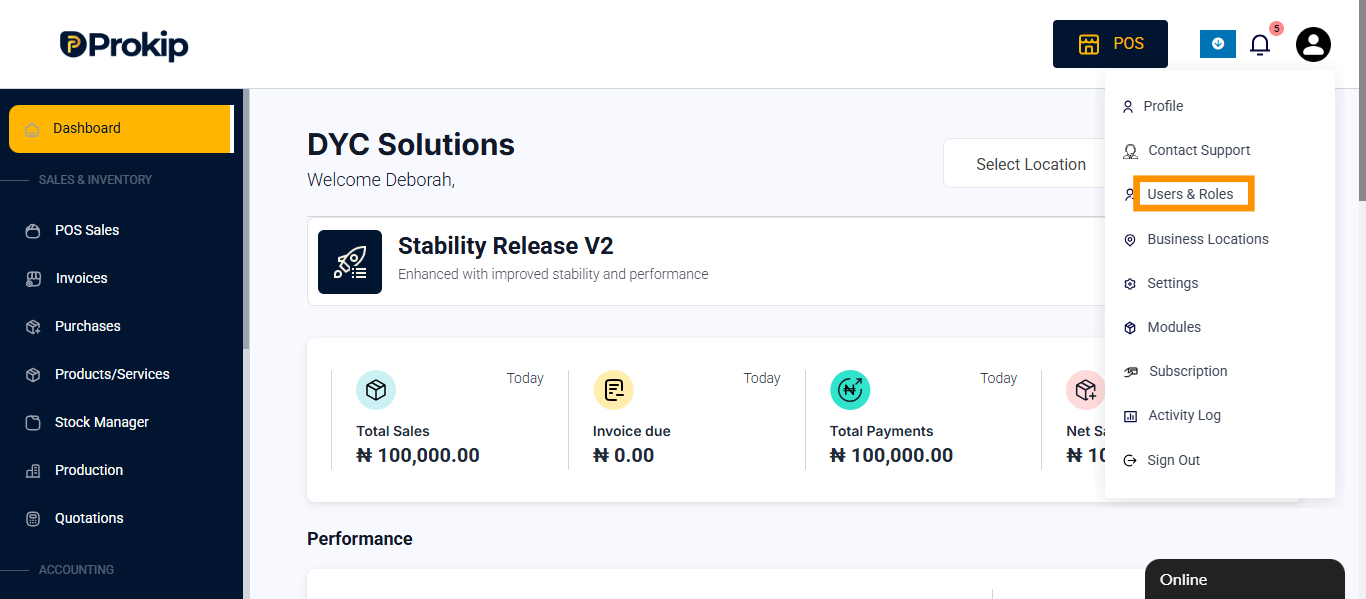The image size is (1366, 599).
Task: Click the Stability Release rocket icon
Action: tap(350, 262)
